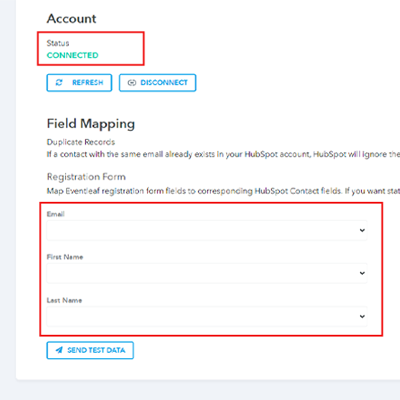Screen dimensions: 400x400
Task: Click the Email field label
Action: (x=55, y=214)
